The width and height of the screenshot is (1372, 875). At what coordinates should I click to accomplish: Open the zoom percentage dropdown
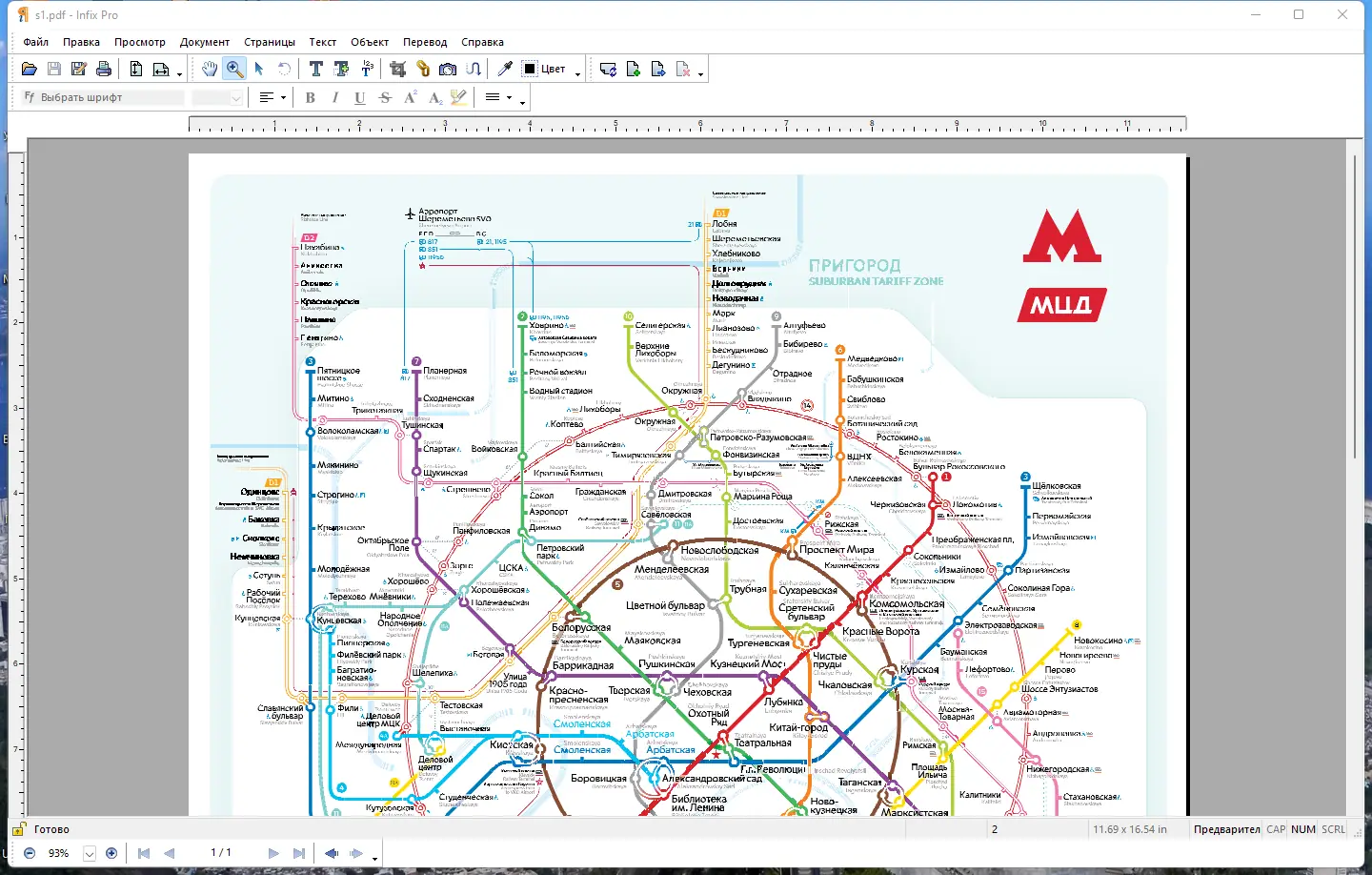(90, 853)
